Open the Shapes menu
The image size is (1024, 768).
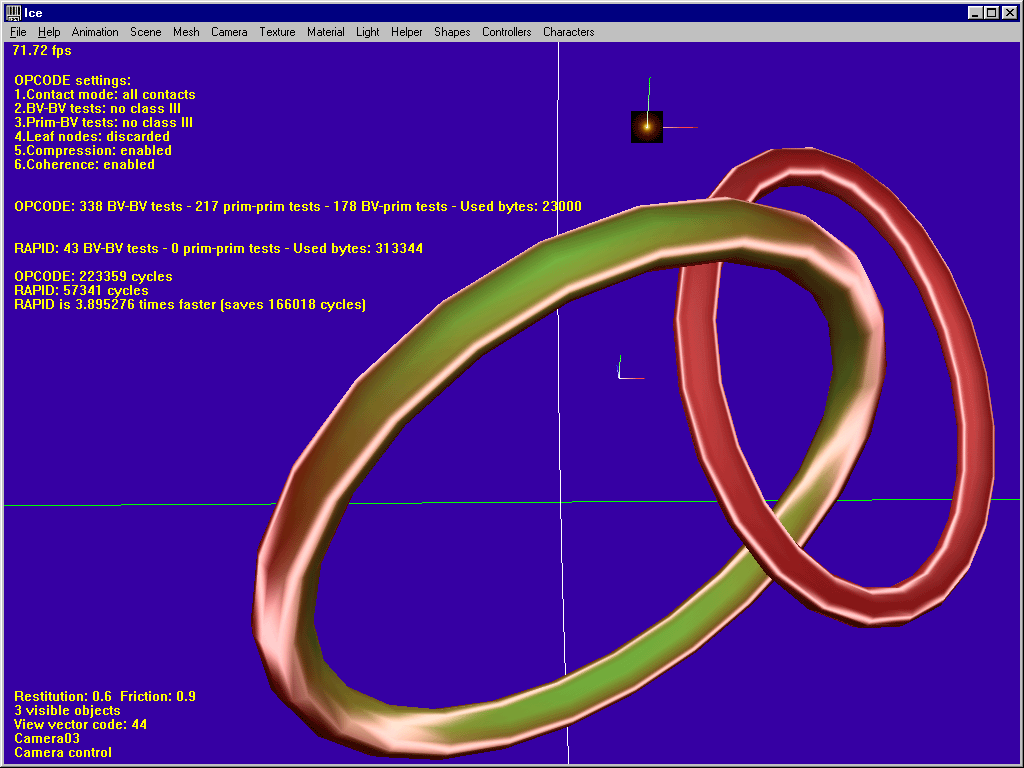point(452,32)
